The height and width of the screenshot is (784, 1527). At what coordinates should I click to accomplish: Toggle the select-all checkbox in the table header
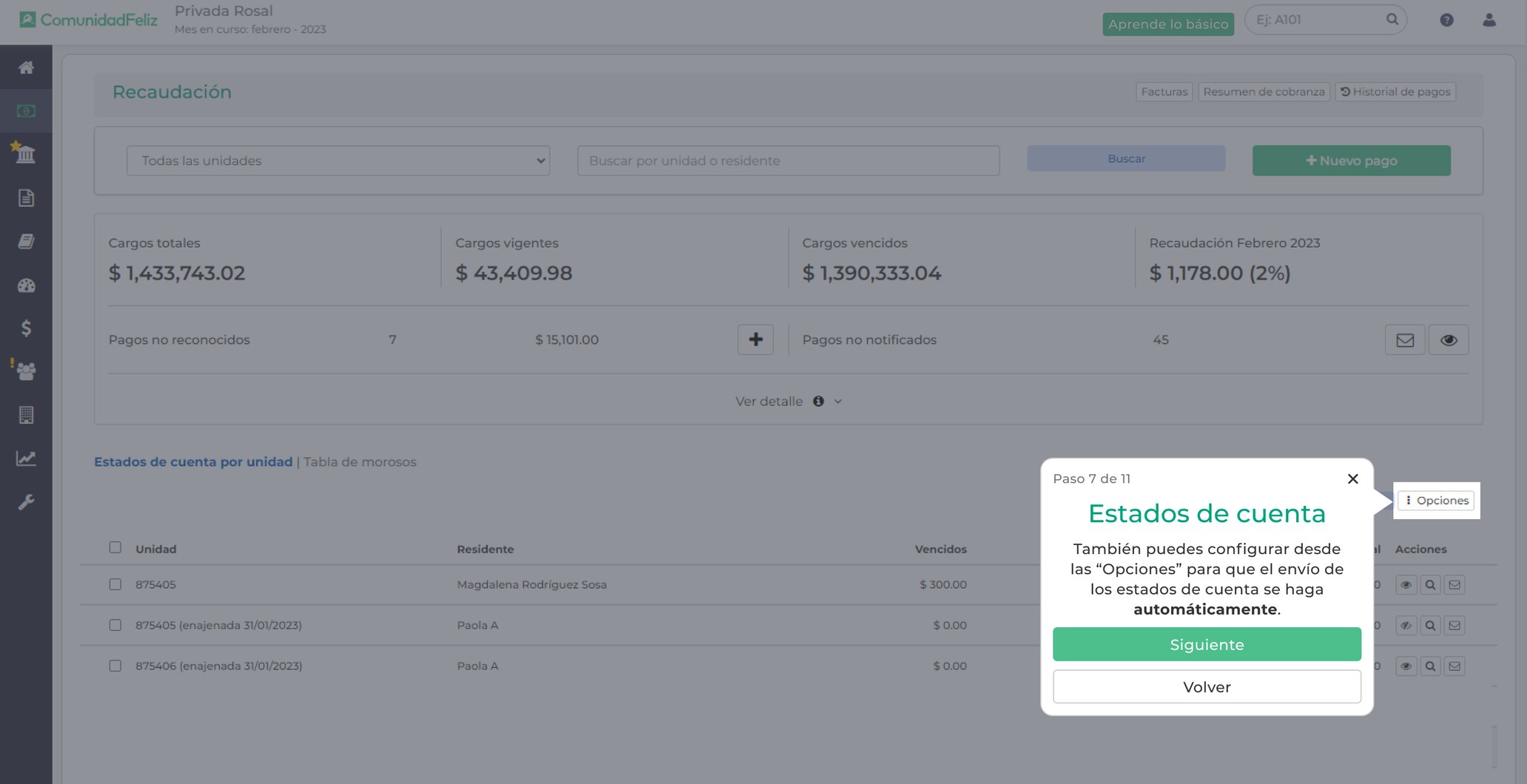coord(115,547)
